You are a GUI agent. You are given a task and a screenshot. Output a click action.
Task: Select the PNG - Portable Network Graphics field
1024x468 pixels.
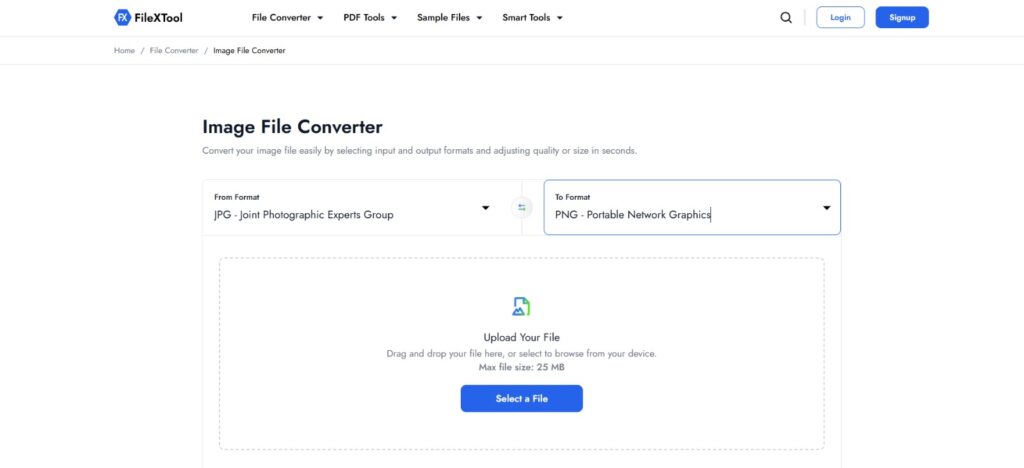click(632, 214)
